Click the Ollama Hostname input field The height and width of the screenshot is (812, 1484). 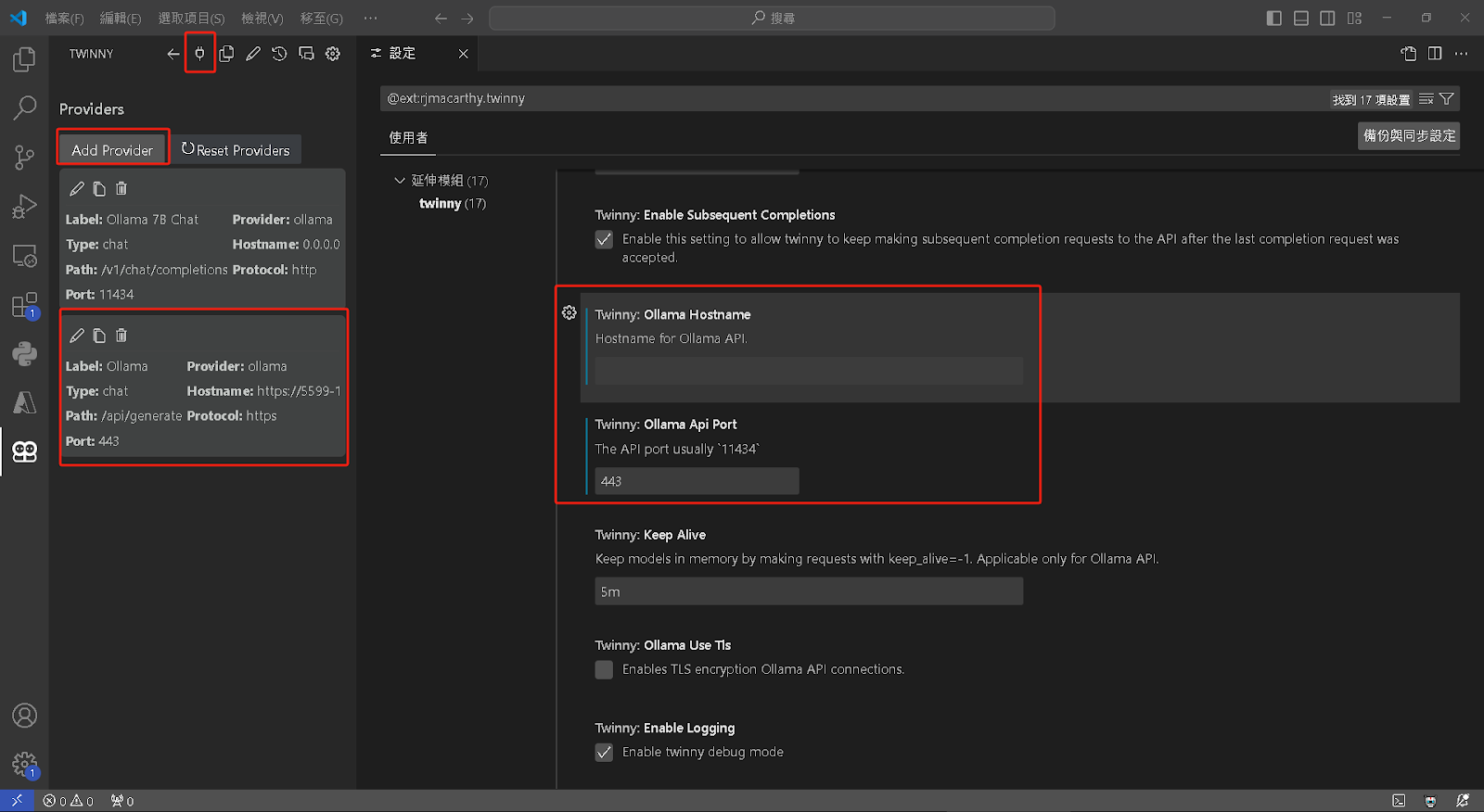click(809, 371)
